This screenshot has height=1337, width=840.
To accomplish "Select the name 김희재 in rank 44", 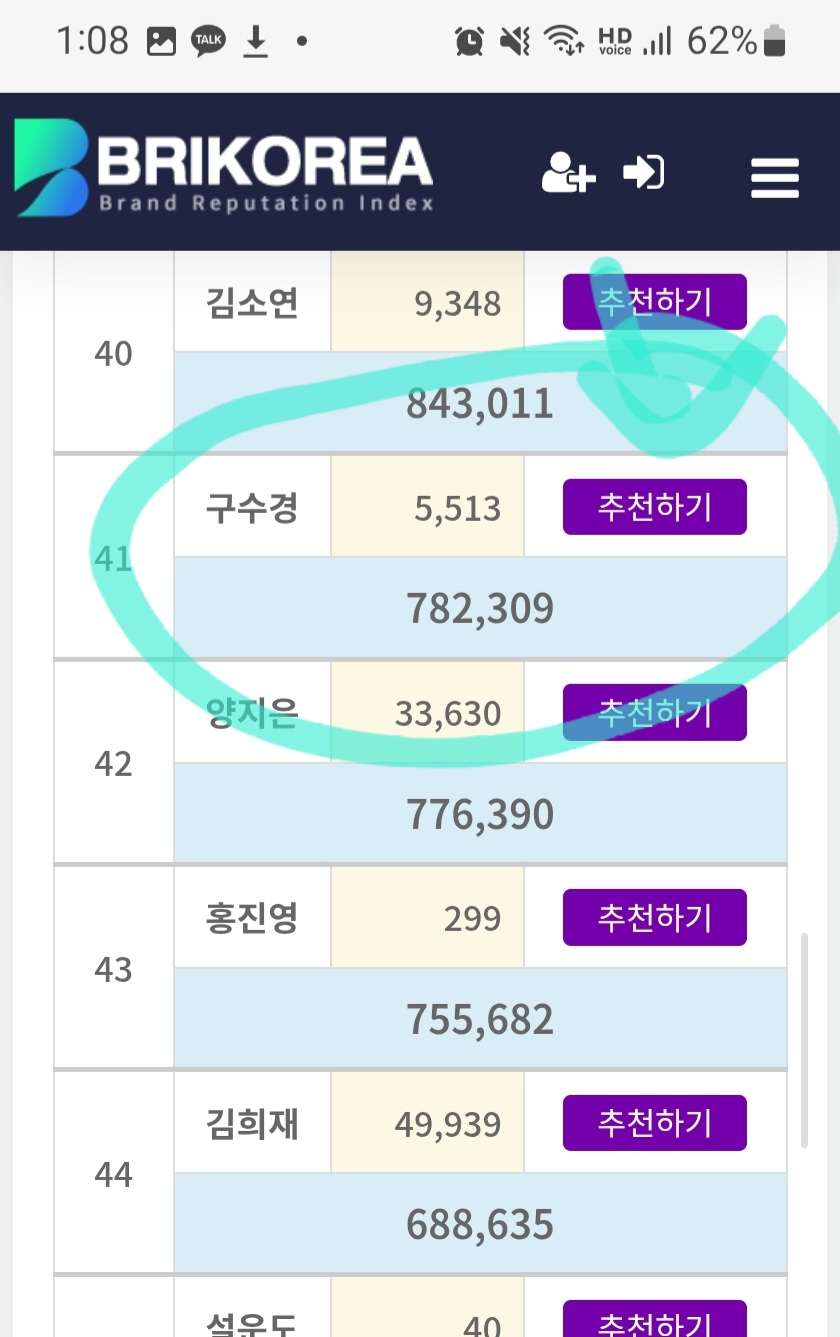I will [x=252, y=1124].
